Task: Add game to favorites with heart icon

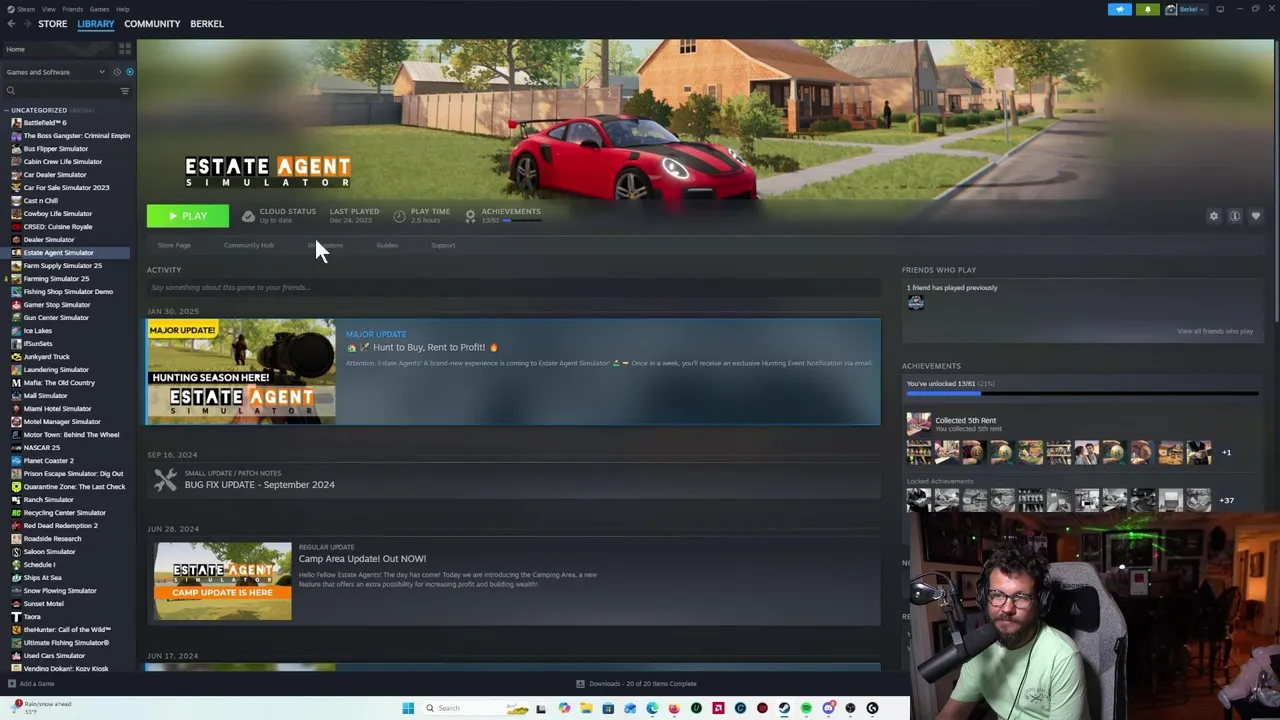Action: pos(1256,216)
